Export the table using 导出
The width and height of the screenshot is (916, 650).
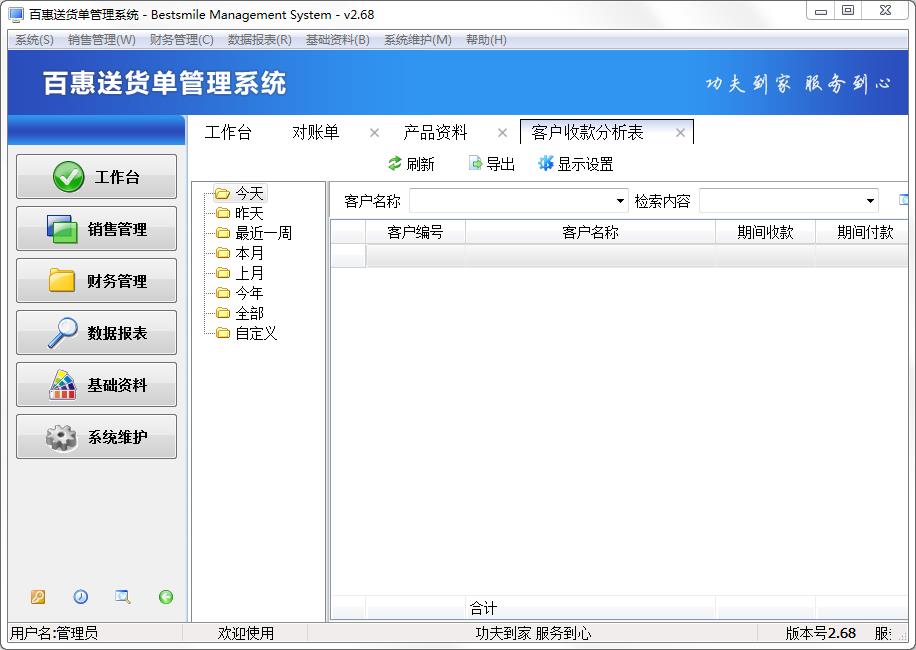[491, 164]
